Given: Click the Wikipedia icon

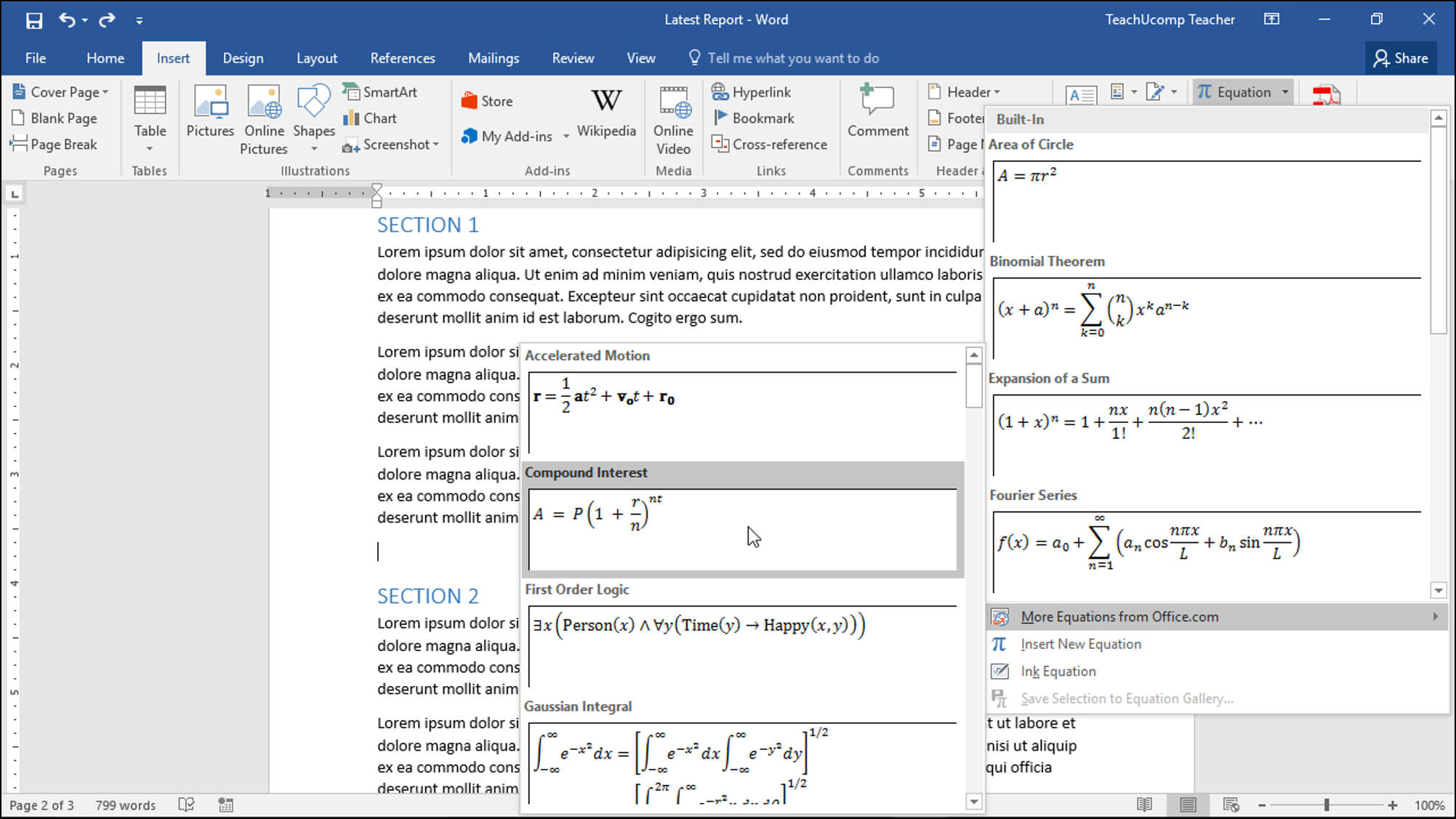Looking at the screenshot, I should coord(605,108).
